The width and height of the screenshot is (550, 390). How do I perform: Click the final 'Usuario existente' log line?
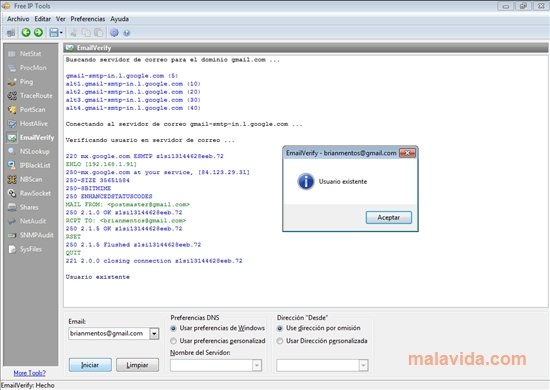click(x=98, y=277)
